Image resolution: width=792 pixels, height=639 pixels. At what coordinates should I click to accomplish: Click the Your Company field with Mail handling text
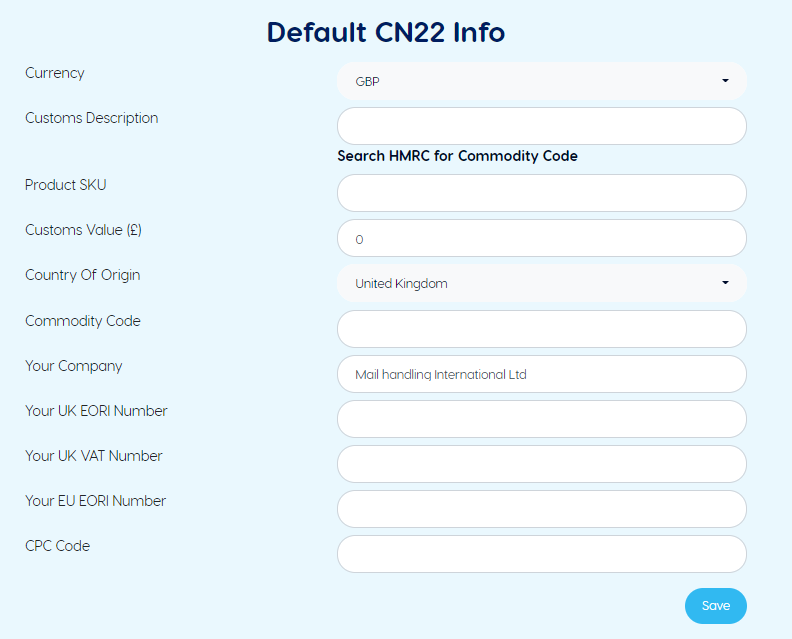tap(541, 374)
